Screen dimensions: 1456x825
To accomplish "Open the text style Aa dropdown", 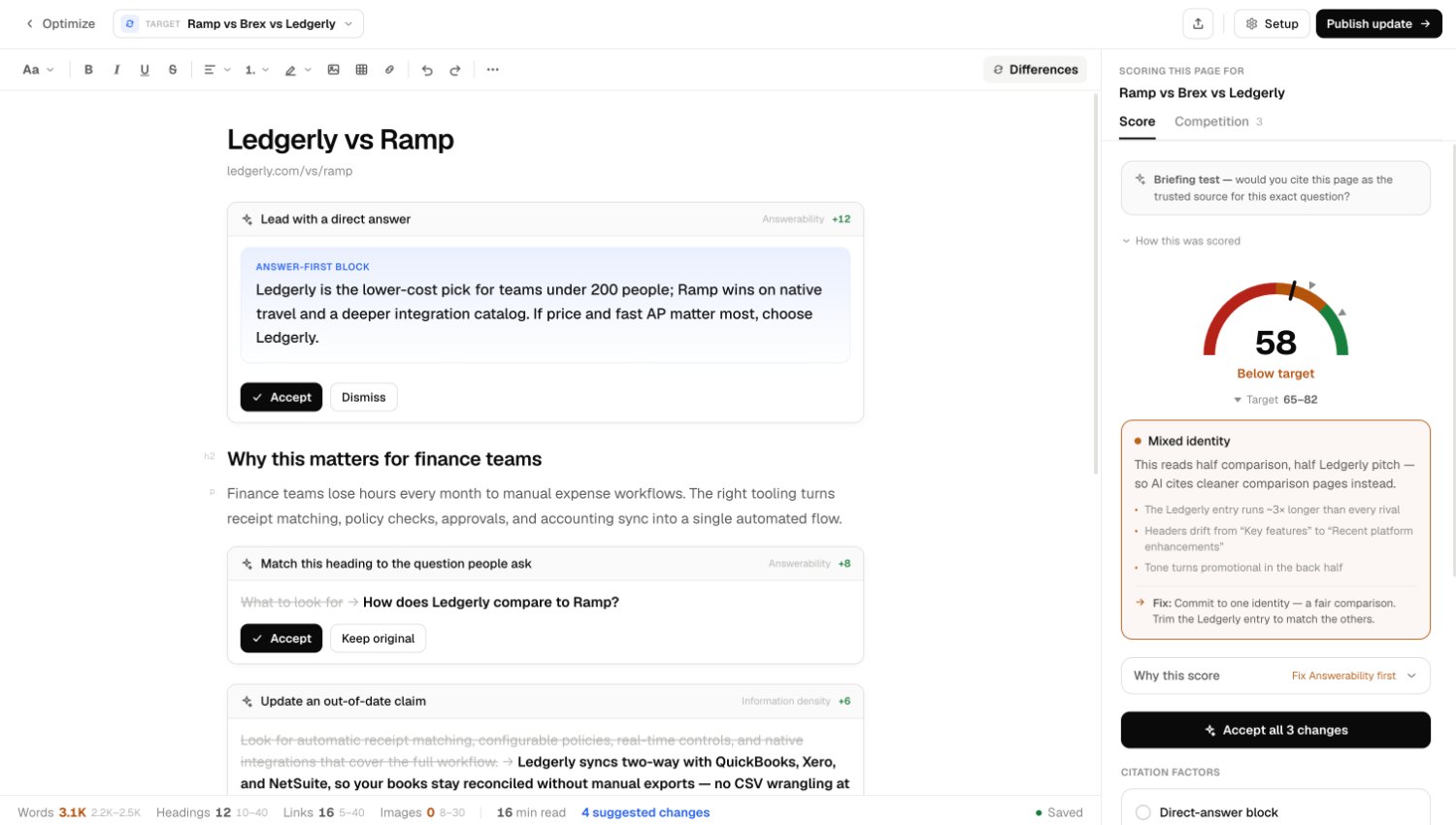I will point(38,70).
